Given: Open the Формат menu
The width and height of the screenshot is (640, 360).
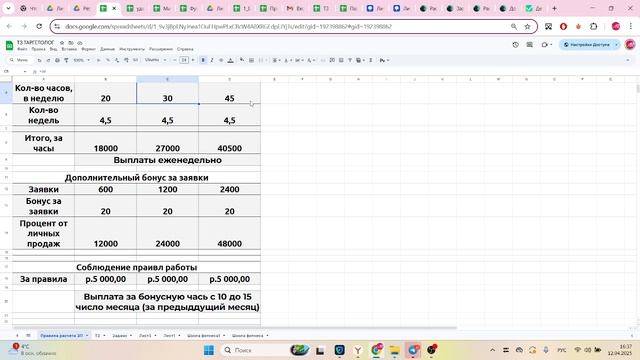Looking at the screenshot, I should [88, 49].
